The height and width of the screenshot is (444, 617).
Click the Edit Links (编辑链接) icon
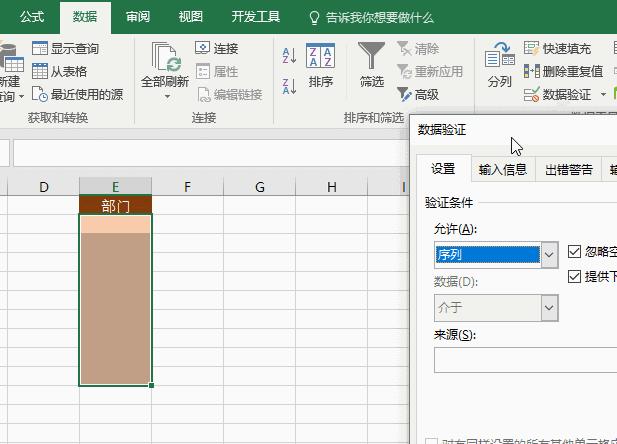point(204,94)
